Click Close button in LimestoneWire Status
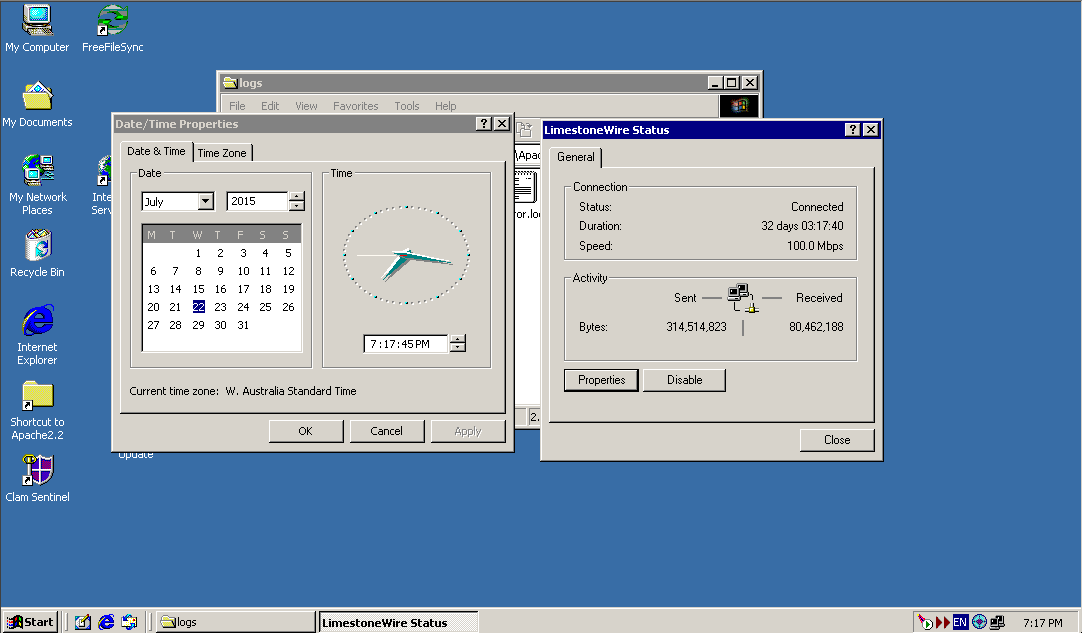1082x633 pixels. point(837,440)
